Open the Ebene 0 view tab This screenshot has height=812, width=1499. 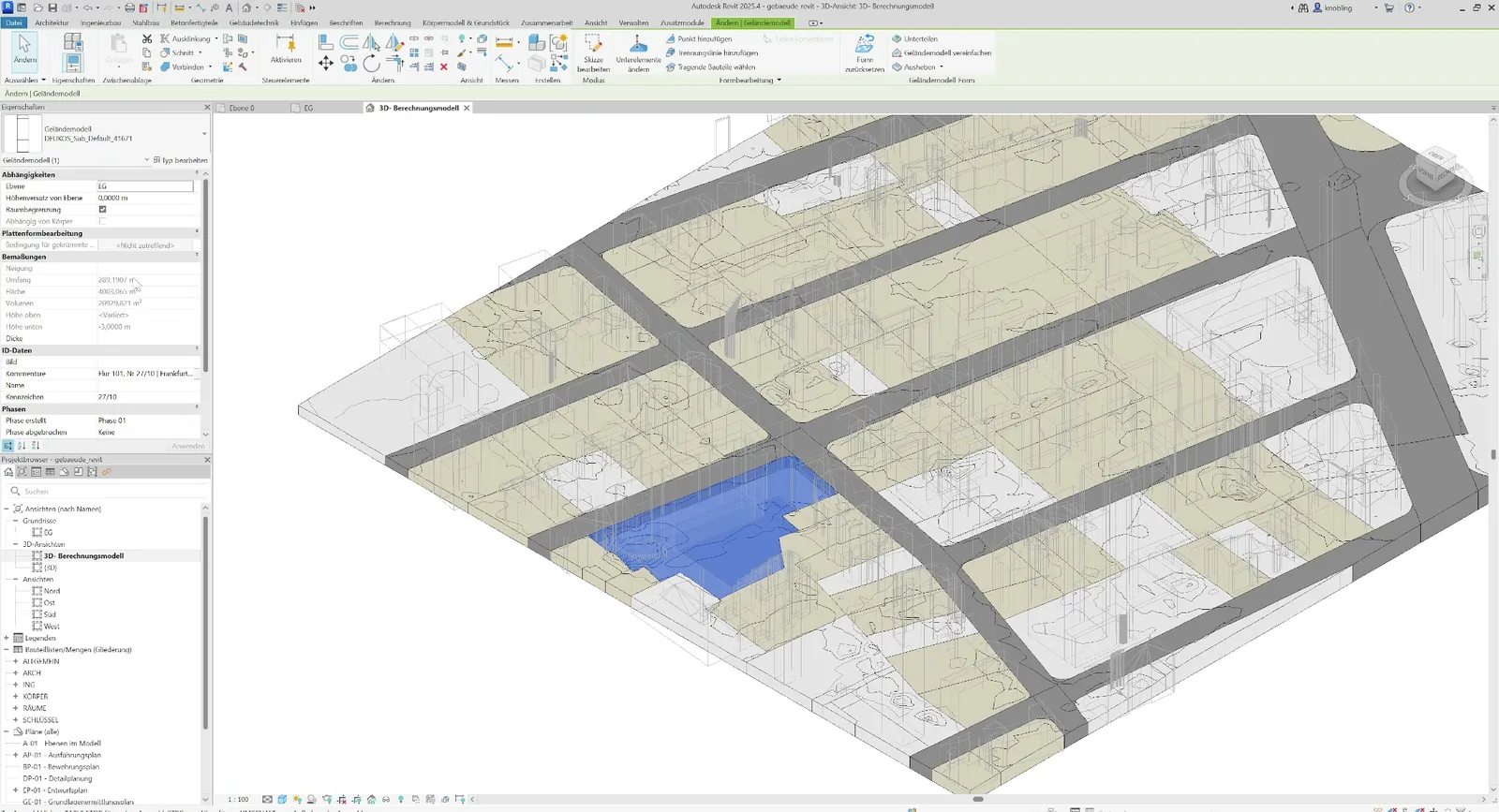[x=242, y=108]
